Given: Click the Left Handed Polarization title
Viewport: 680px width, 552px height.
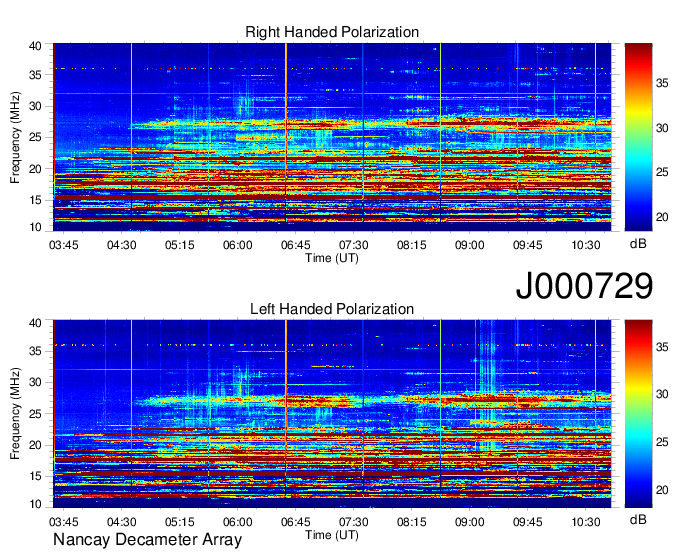Looking at the screenshot, I should click(332, 309).
